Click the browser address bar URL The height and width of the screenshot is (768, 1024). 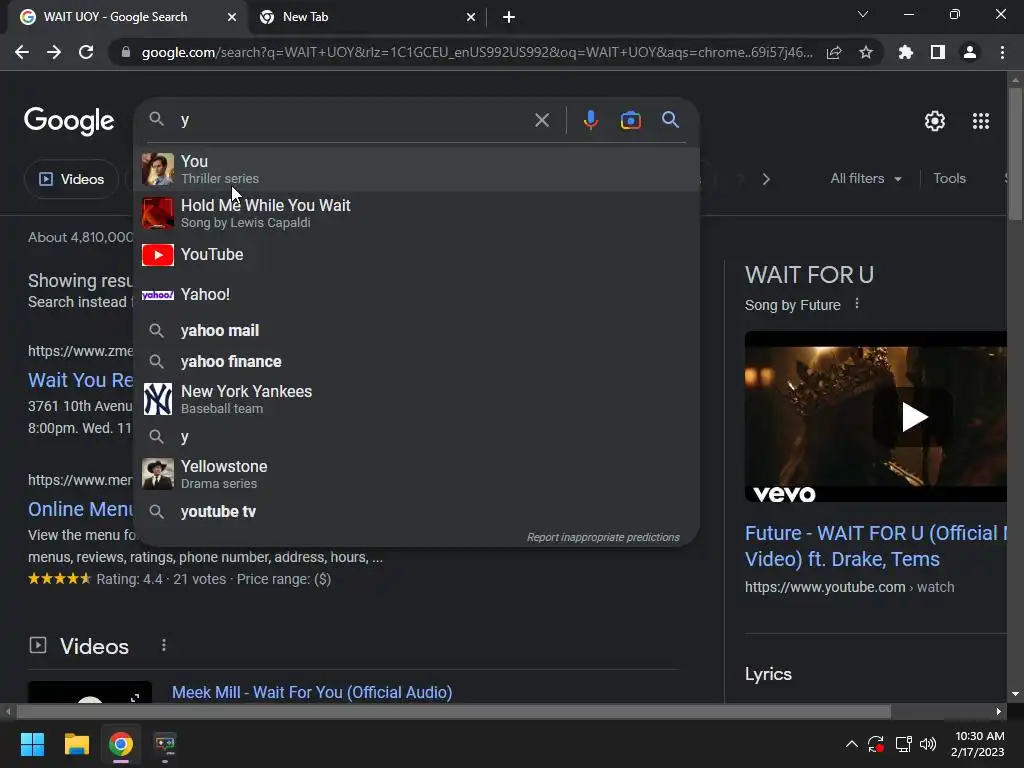coord(477,52)
